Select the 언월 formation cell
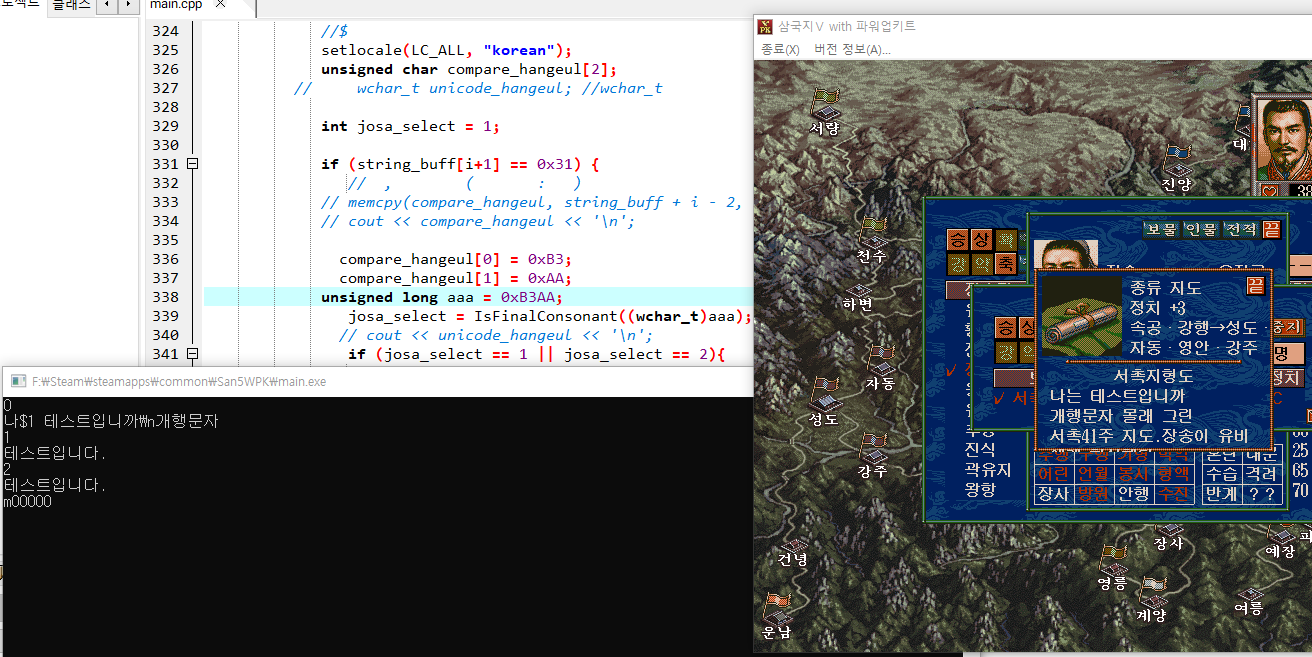The width and height of the screenshot is (1312, 657). 1093,474
